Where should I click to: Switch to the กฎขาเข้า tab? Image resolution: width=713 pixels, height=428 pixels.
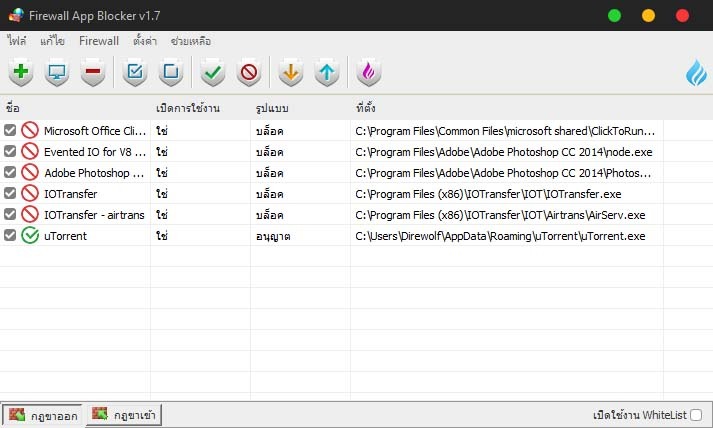pos(124,415)
